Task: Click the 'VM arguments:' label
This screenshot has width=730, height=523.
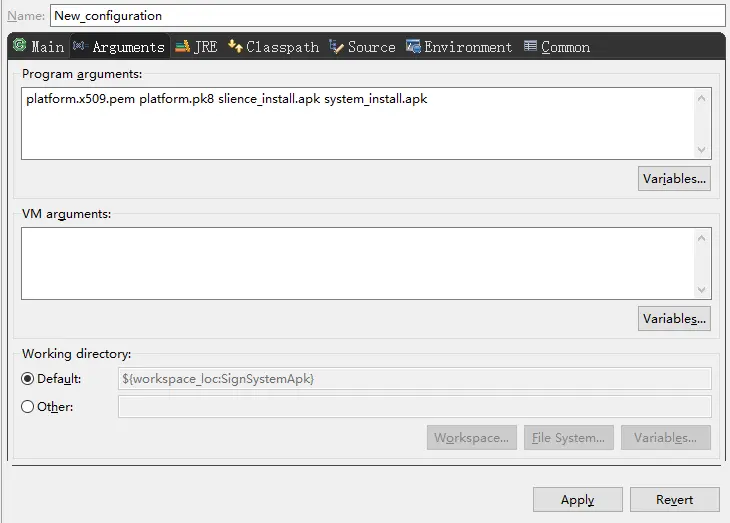Action: [67, 214]
